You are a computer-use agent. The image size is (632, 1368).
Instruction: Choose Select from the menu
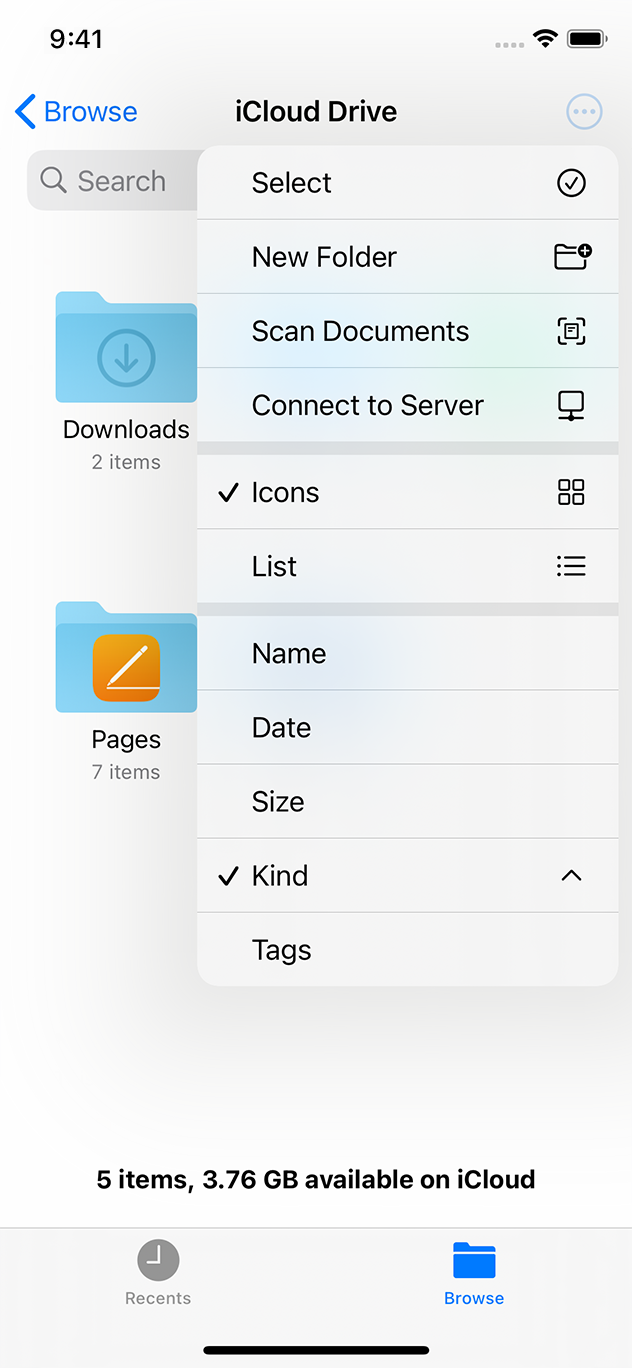(x=408, y=183)
